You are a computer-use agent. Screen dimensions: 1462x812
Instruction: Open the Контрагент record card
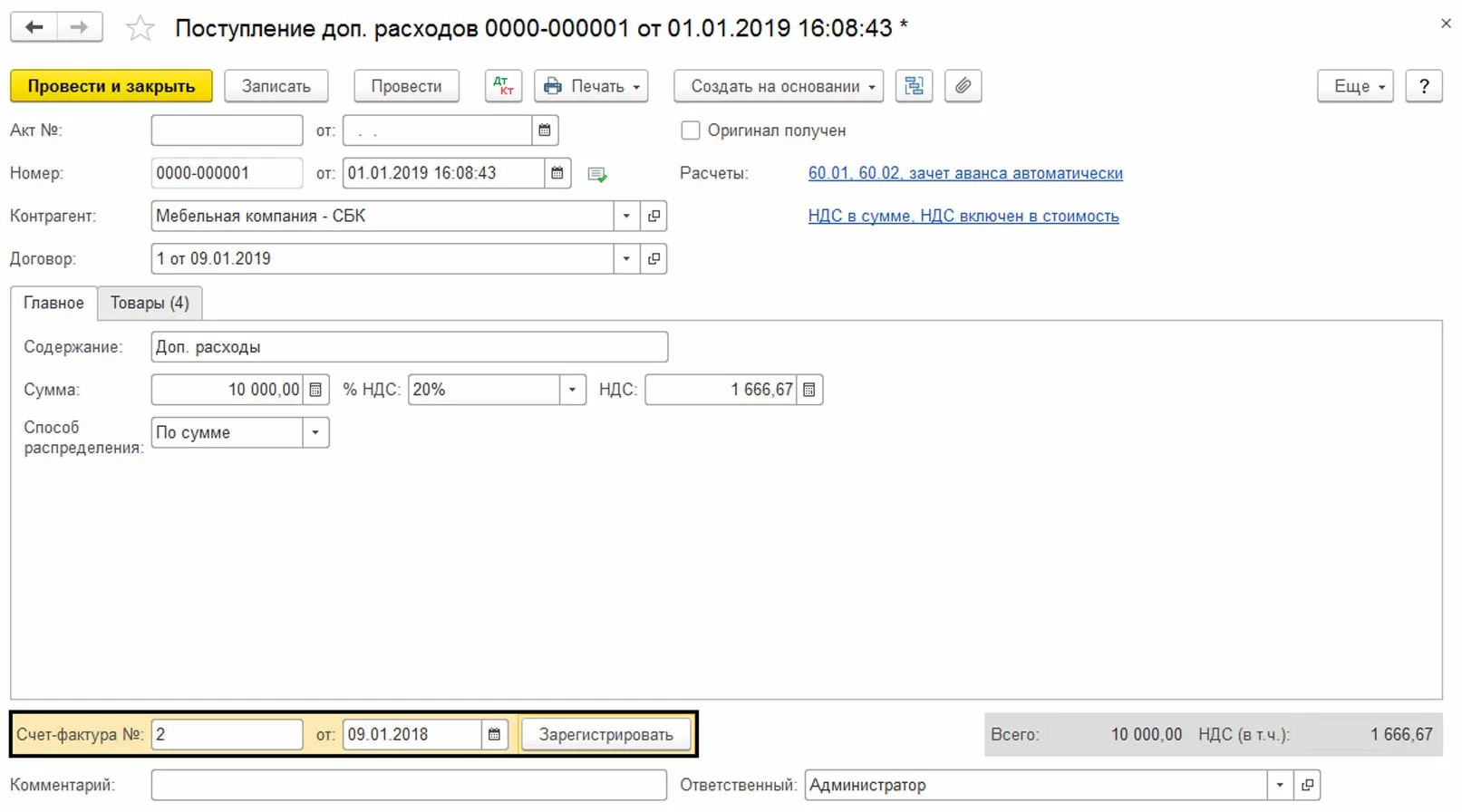tap(654, 216)
